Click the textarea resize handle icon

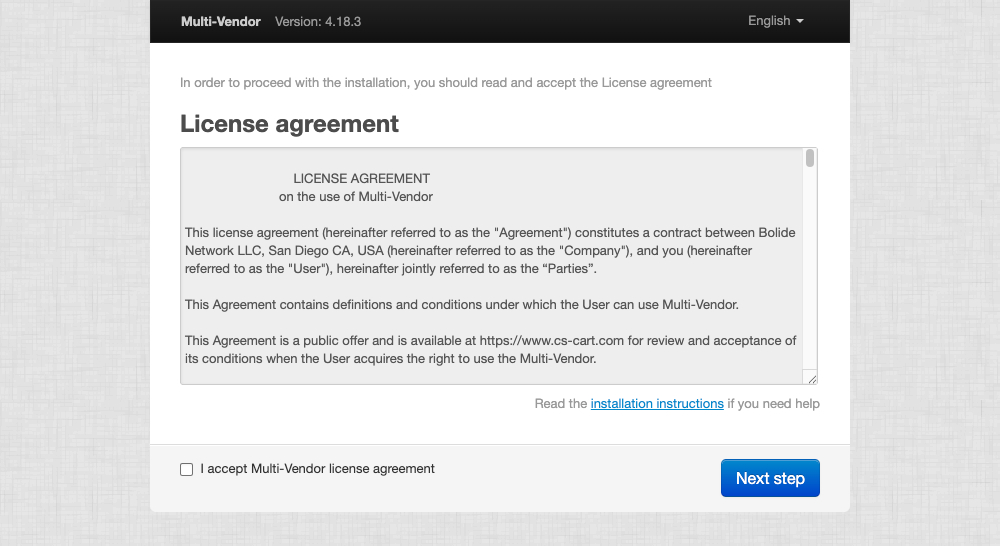point(811,379)
